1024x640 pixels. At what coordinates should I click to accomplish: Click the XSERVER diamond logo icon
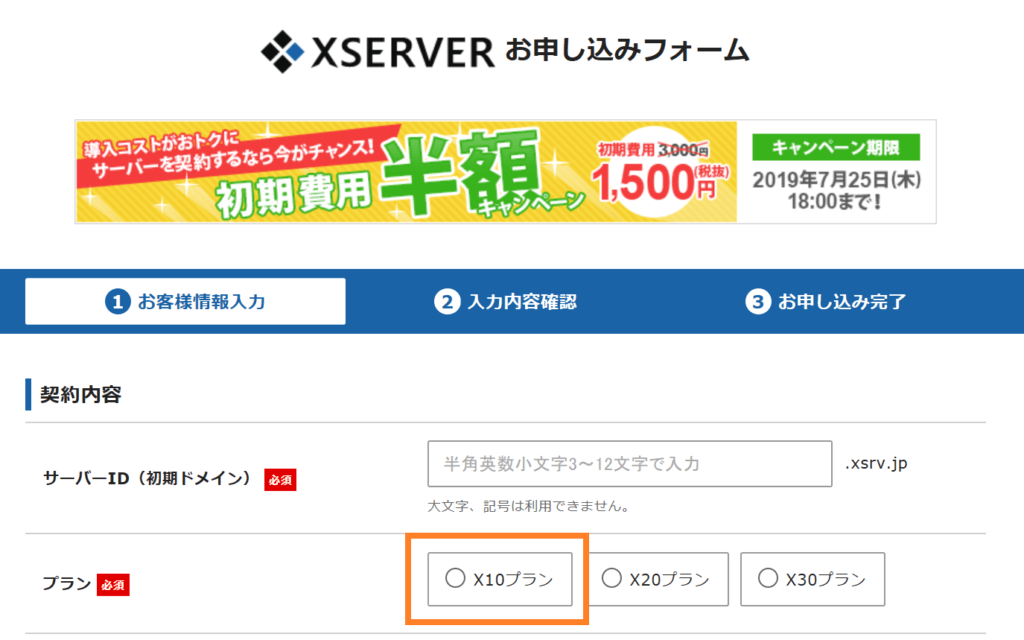click(x=282, y=52)
